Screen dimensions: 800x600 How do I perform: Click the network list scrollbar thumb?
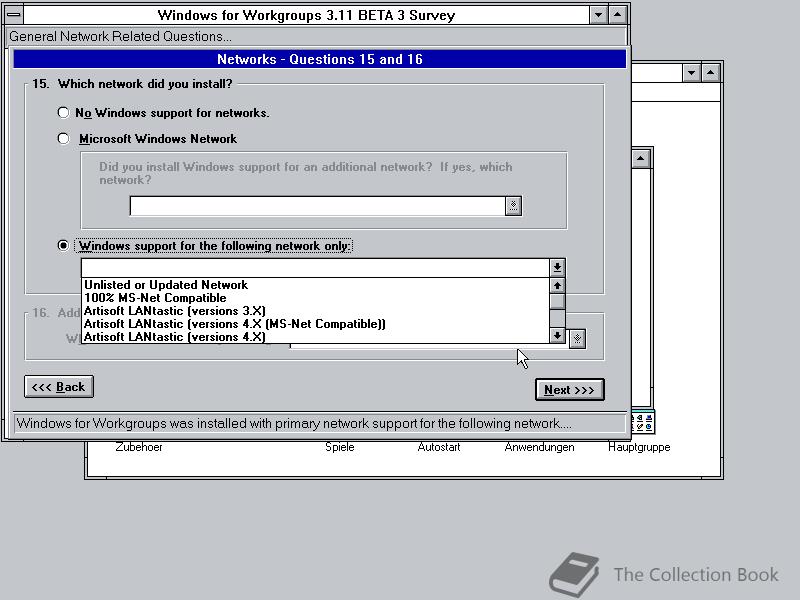pyautogui.click(x=557, y=302)
